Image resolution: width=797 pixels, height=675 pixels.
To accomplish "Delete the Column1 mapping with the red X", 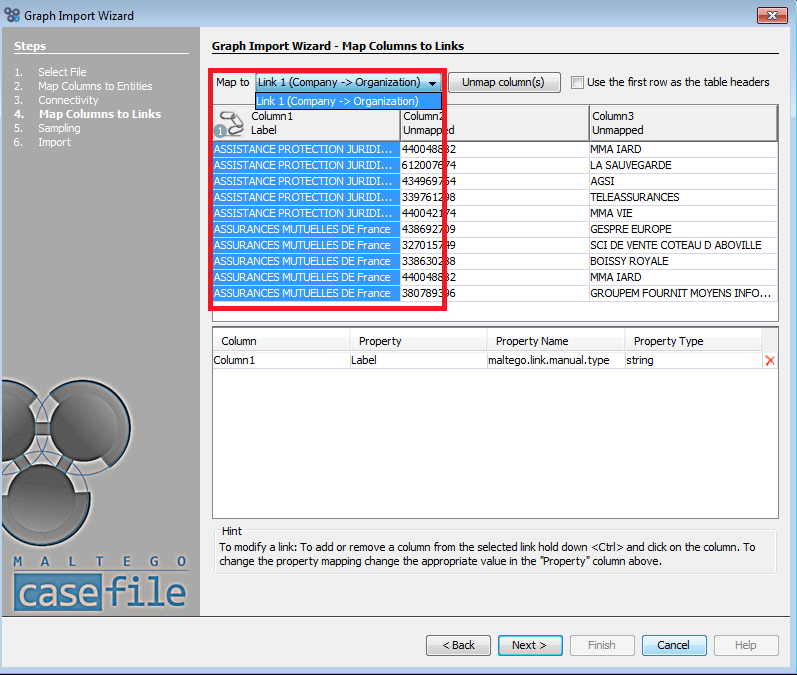I will tap(770, 360).
